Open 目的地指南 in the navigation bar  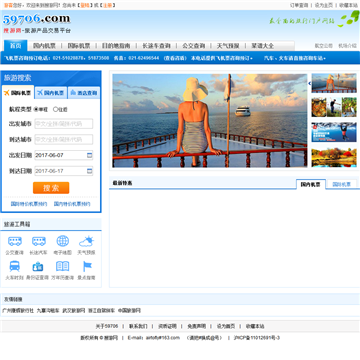tap(116, 46)
